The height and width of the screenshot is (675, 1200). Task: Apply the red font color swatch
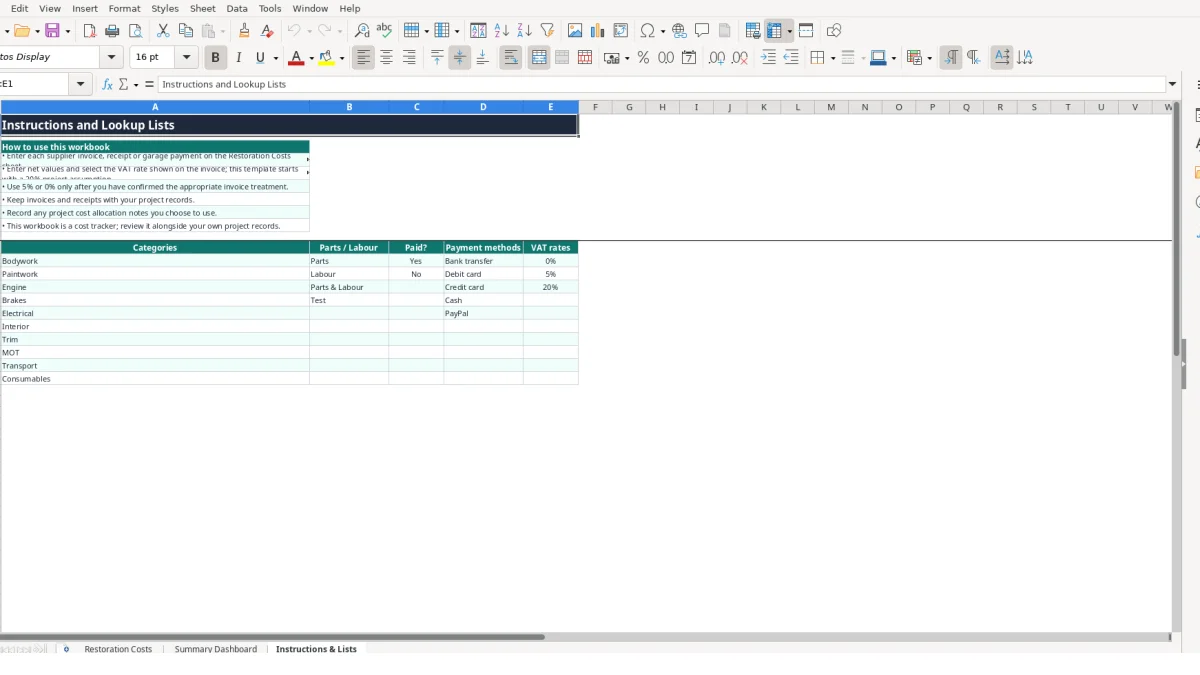coord(295,58)
